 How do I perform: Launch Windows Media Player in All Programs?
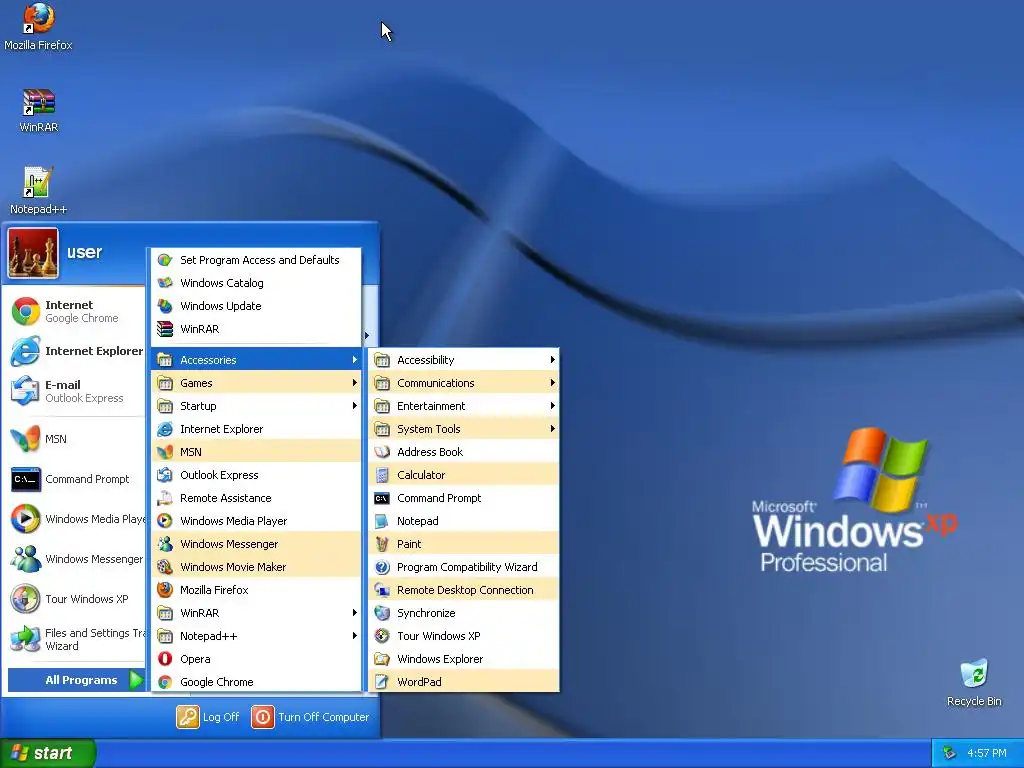click(256, 520)
